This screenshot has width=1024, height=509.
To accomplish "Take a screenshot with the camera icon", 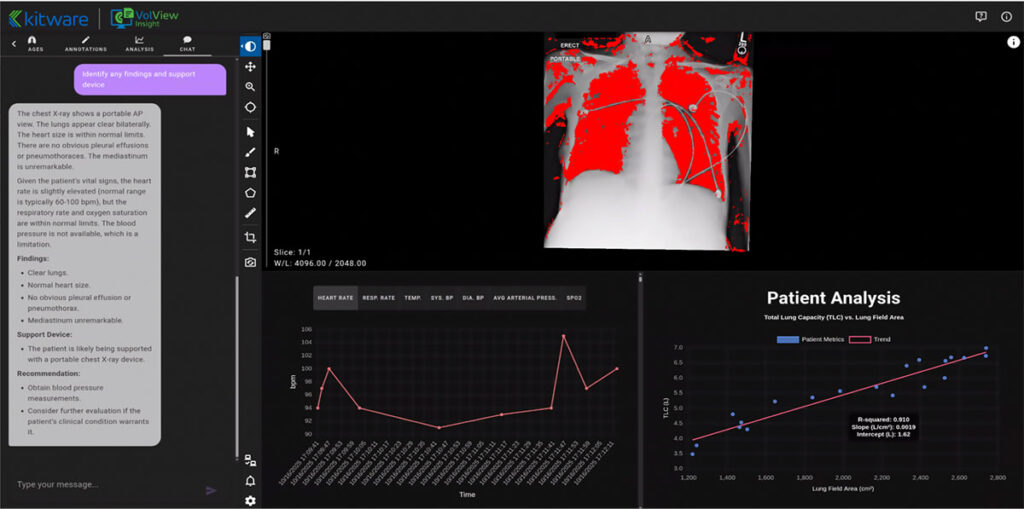I will click(x=250, y=262).
